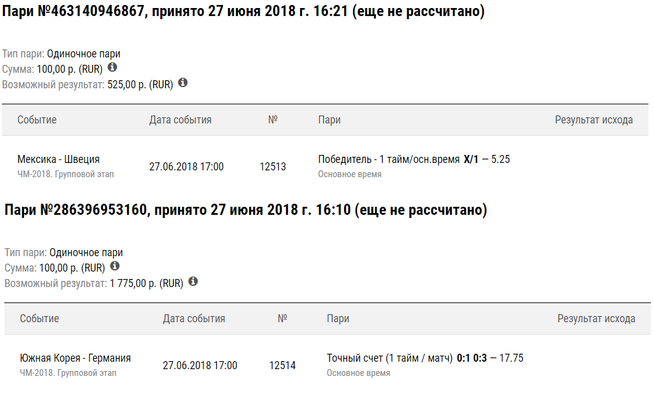Click Результат исхода header in first table
The height and width of the screenshot is (400, 654).
594,120
